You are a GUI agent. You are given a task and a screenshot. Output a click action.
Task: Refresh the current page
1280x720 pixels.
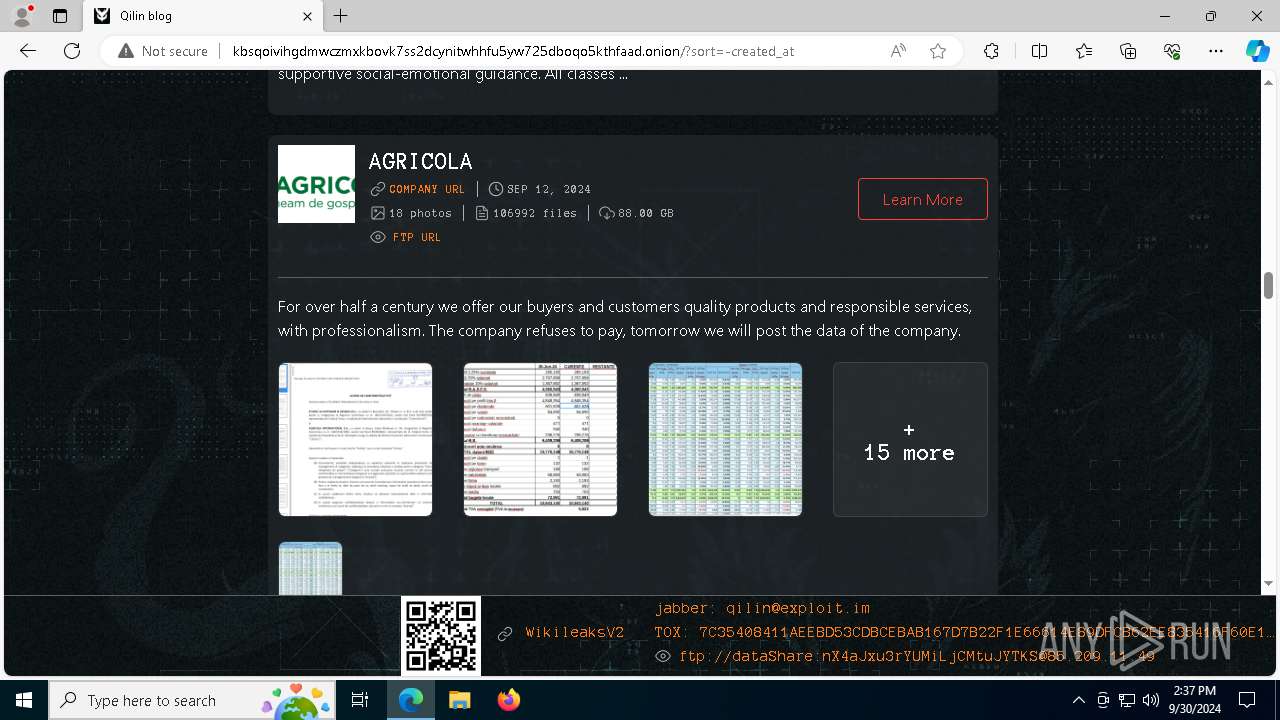point(72,51)
